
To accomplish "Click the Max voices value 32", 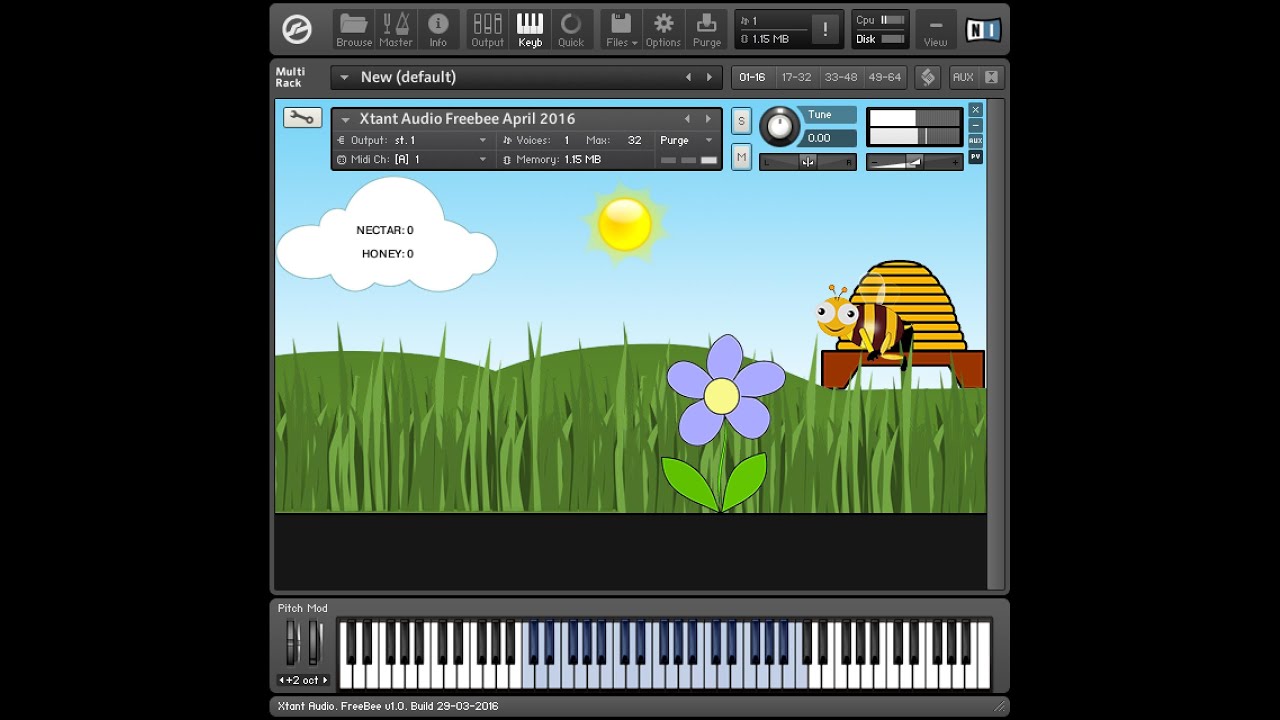I will [634, 140].
